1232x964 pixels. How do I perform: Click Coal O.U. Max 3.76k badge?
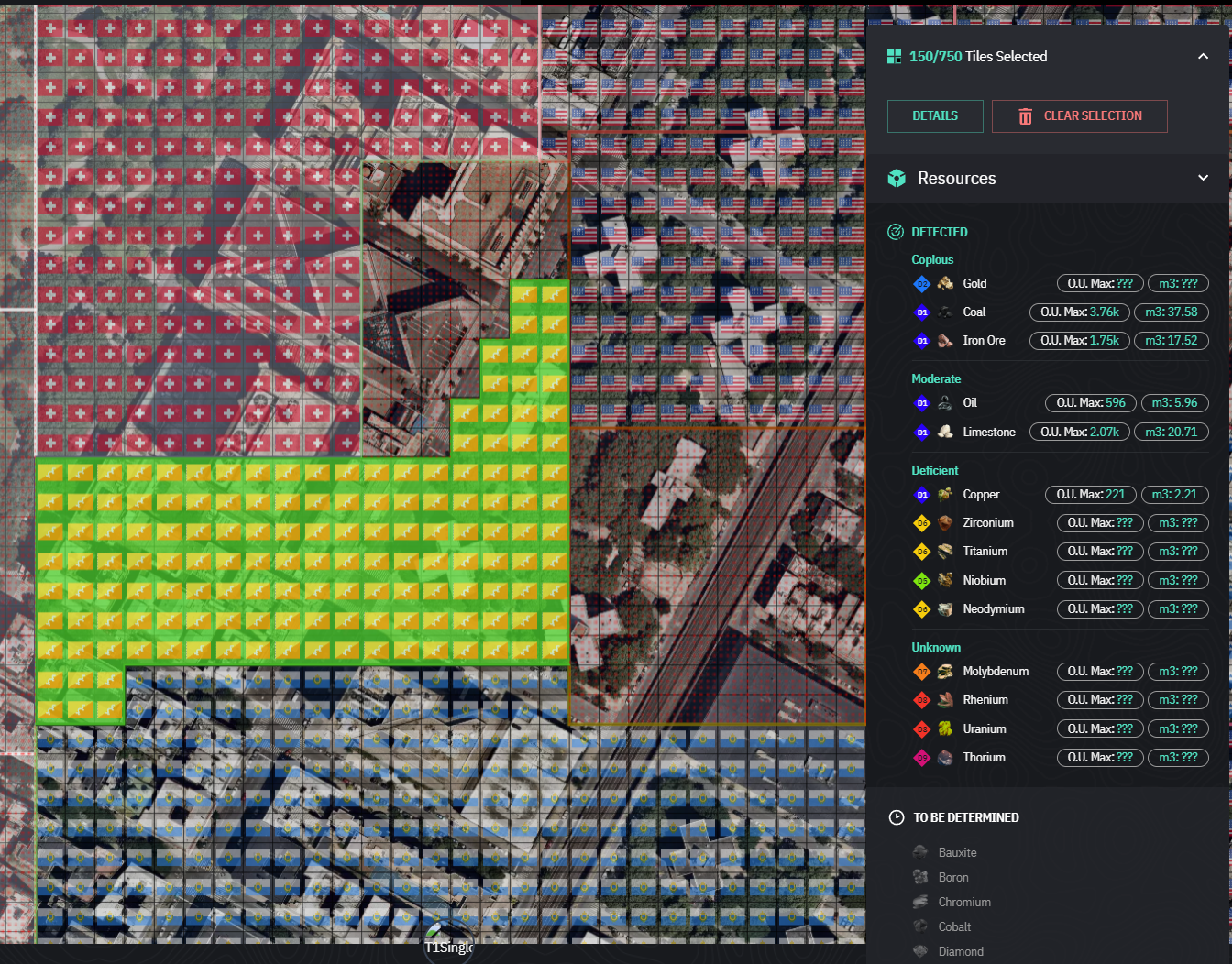pos(1079,312)
